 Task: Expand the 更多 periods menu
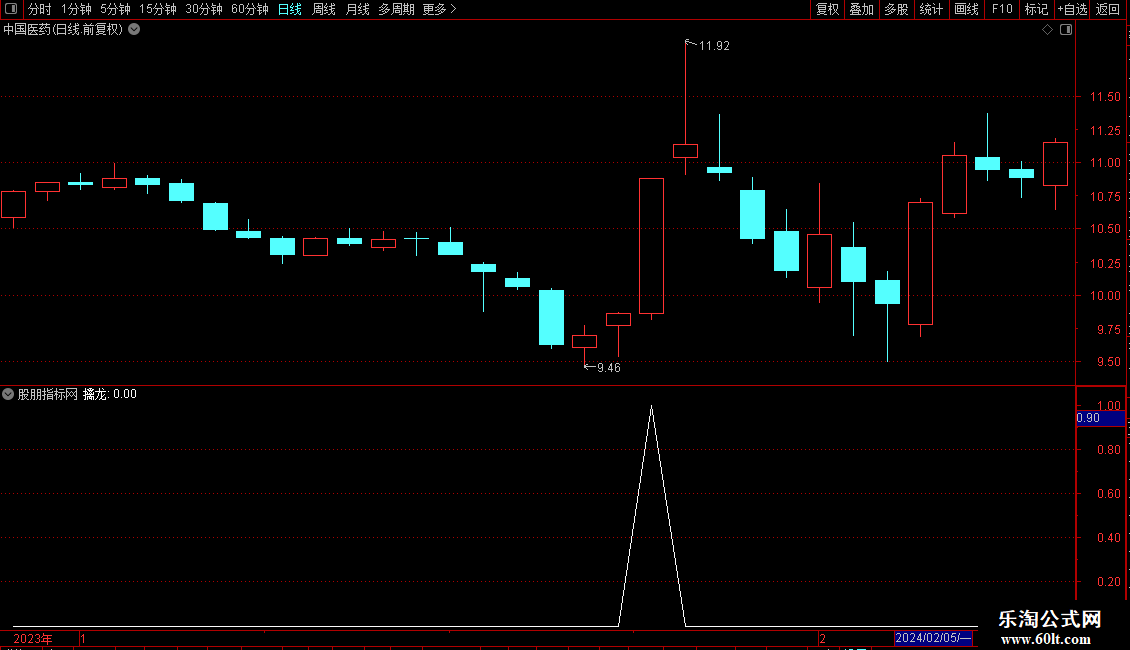(439, 9)
